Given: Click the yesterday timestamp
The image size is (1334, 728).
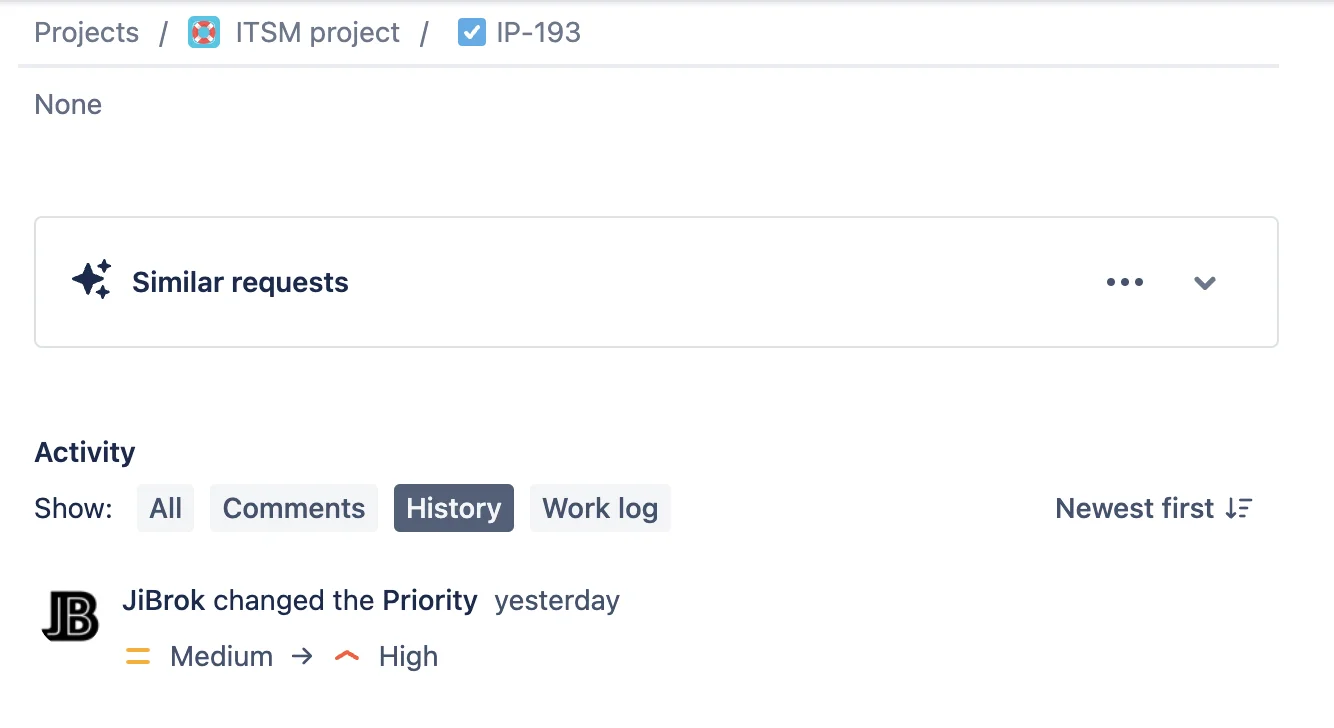Looking at the screenshot, I should (557, 601).
